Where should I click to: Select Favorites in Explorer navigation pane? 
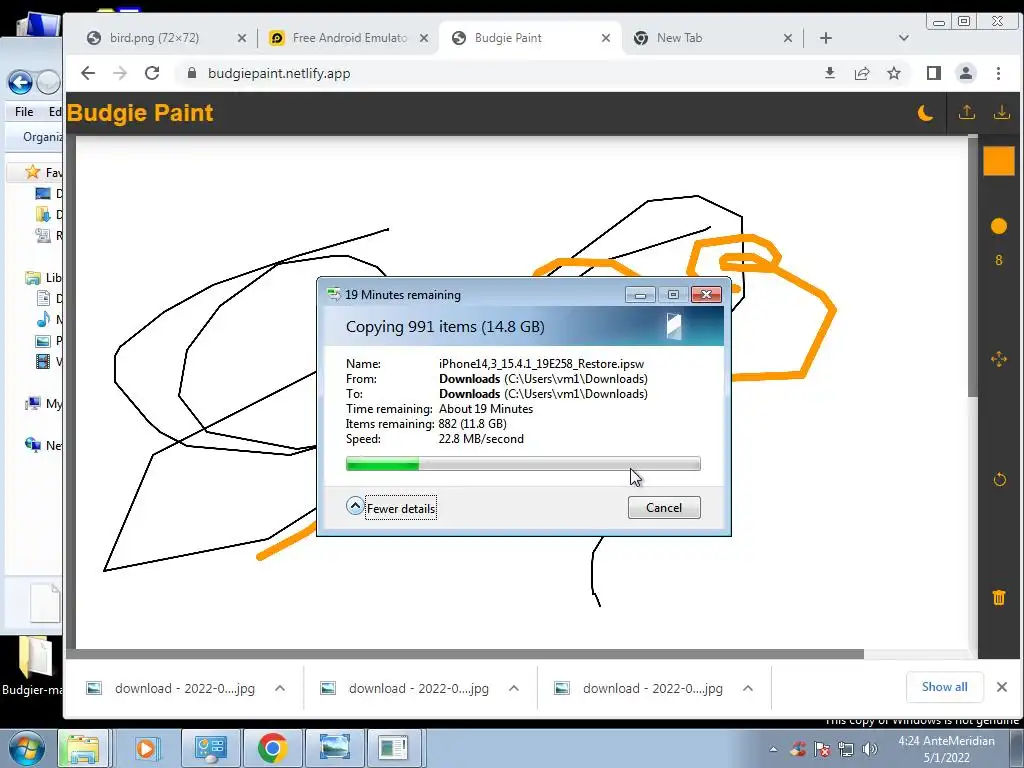click(x=43, y=172)
